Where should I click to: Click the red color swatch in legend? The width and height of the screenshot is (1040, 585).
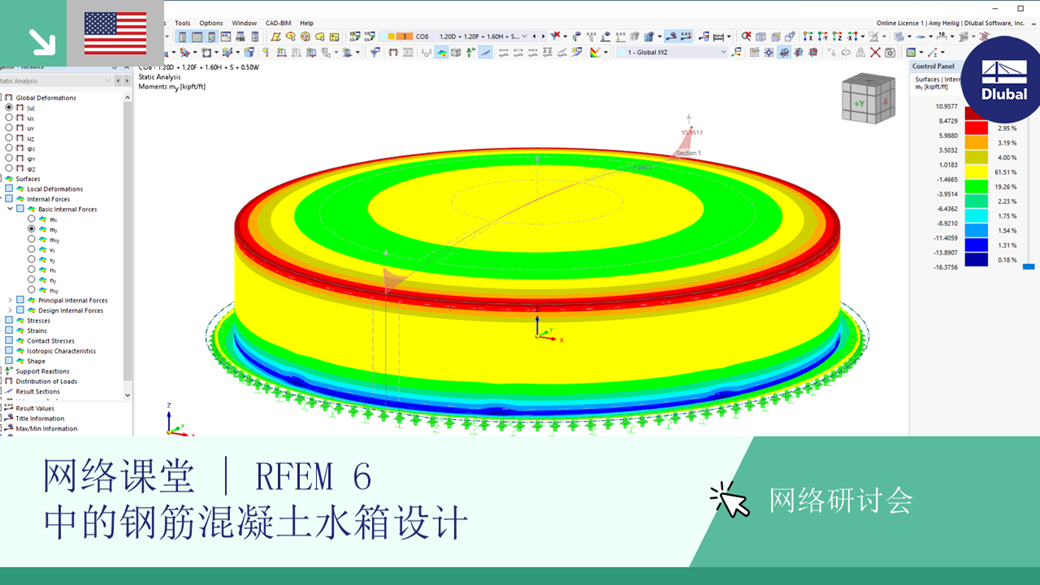[976, 128]
